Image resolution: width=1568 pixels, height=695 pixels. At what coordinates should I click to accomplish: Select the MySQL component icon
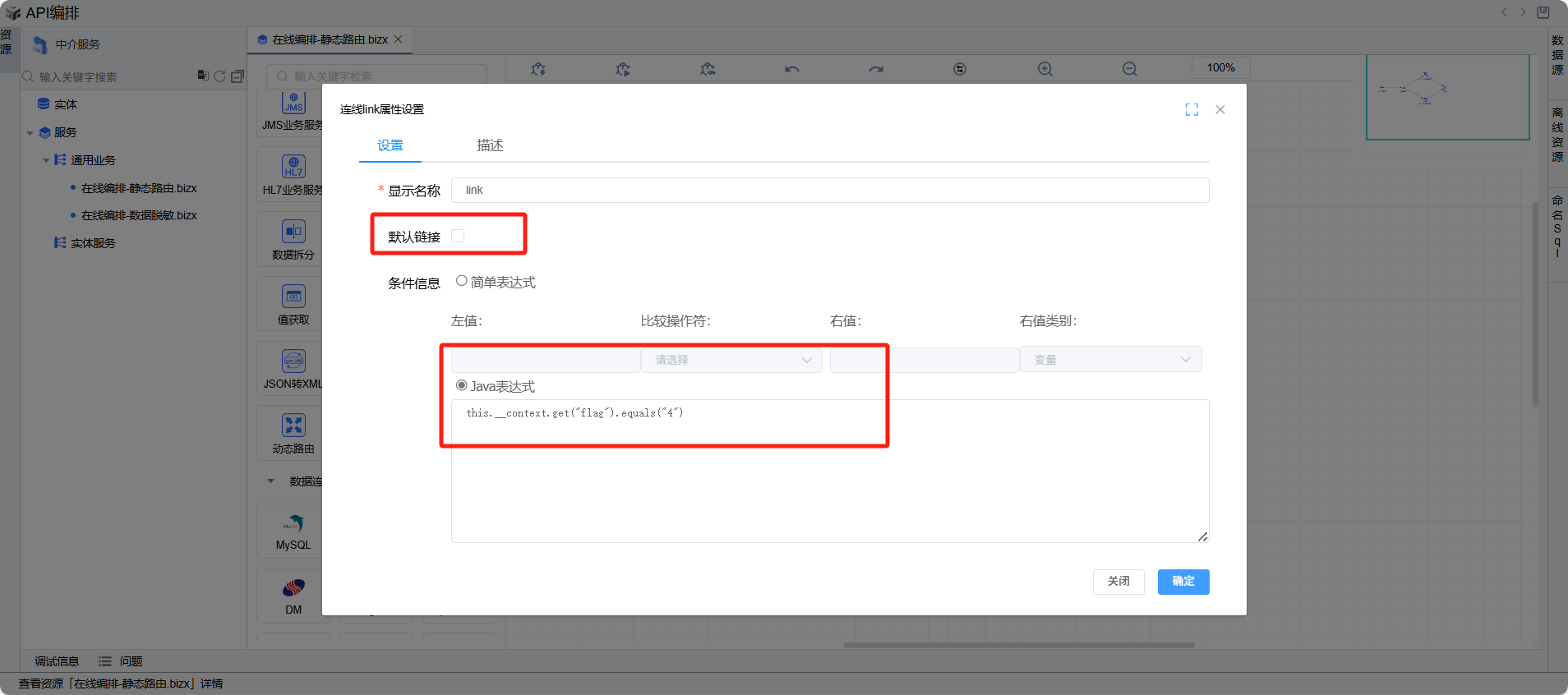[293, 523]
